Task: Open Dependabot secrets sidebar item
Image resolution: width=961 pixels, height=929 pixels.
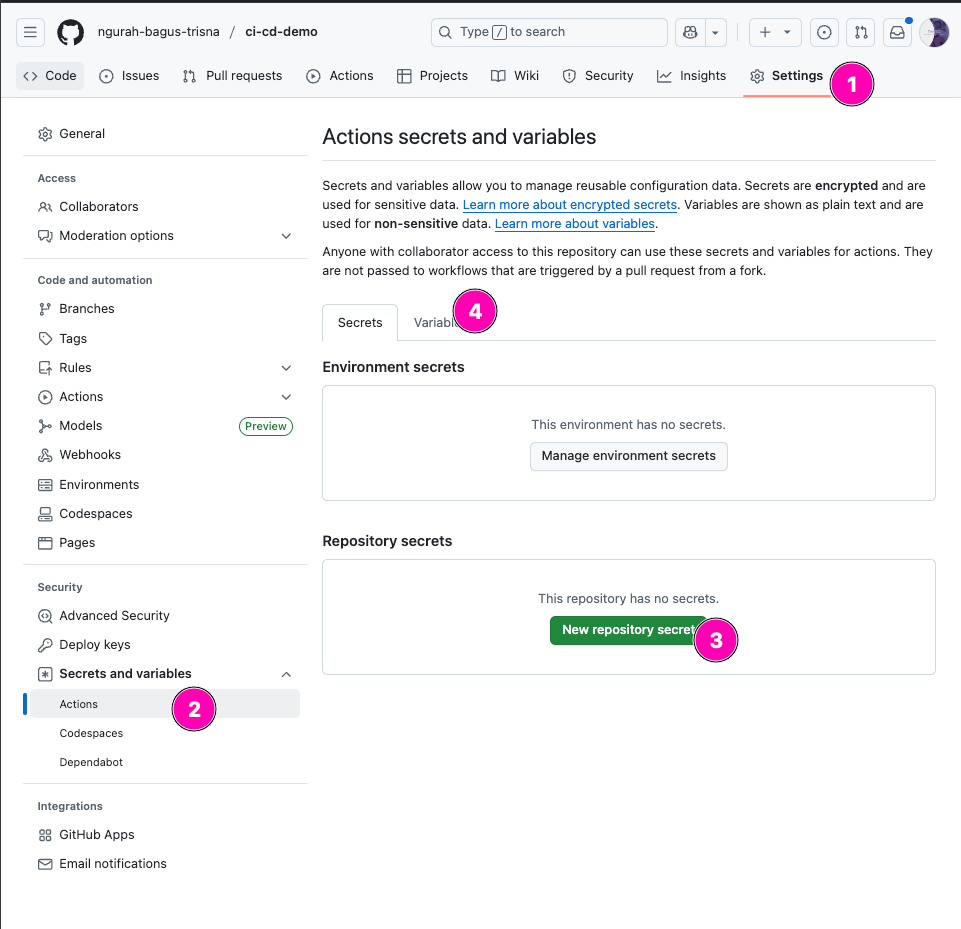Action: [x=91, y=763]
